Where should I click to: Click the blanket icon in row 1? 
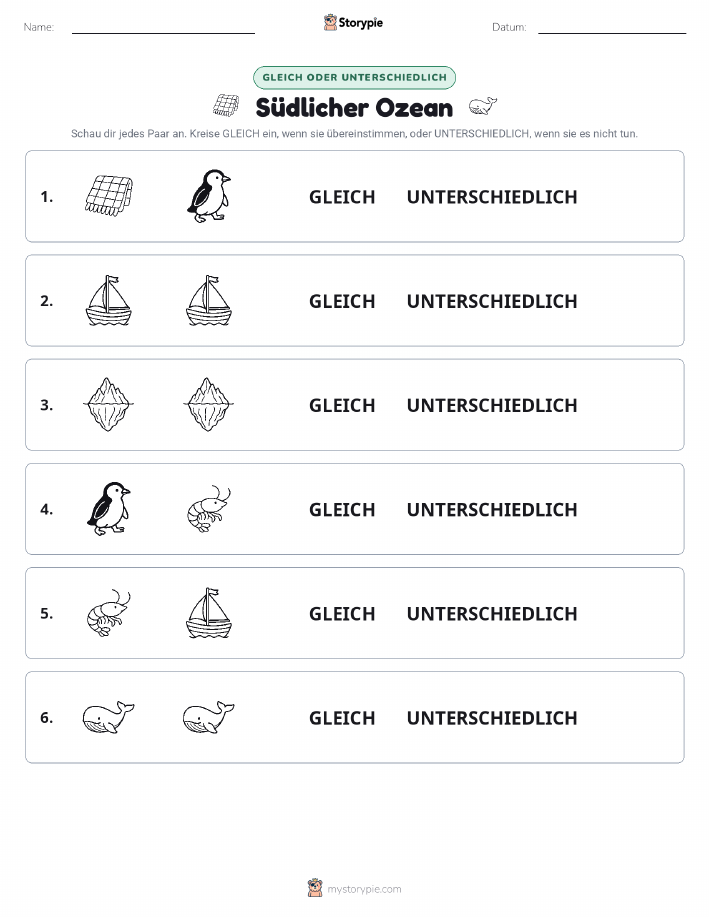[x=109, y=196]
